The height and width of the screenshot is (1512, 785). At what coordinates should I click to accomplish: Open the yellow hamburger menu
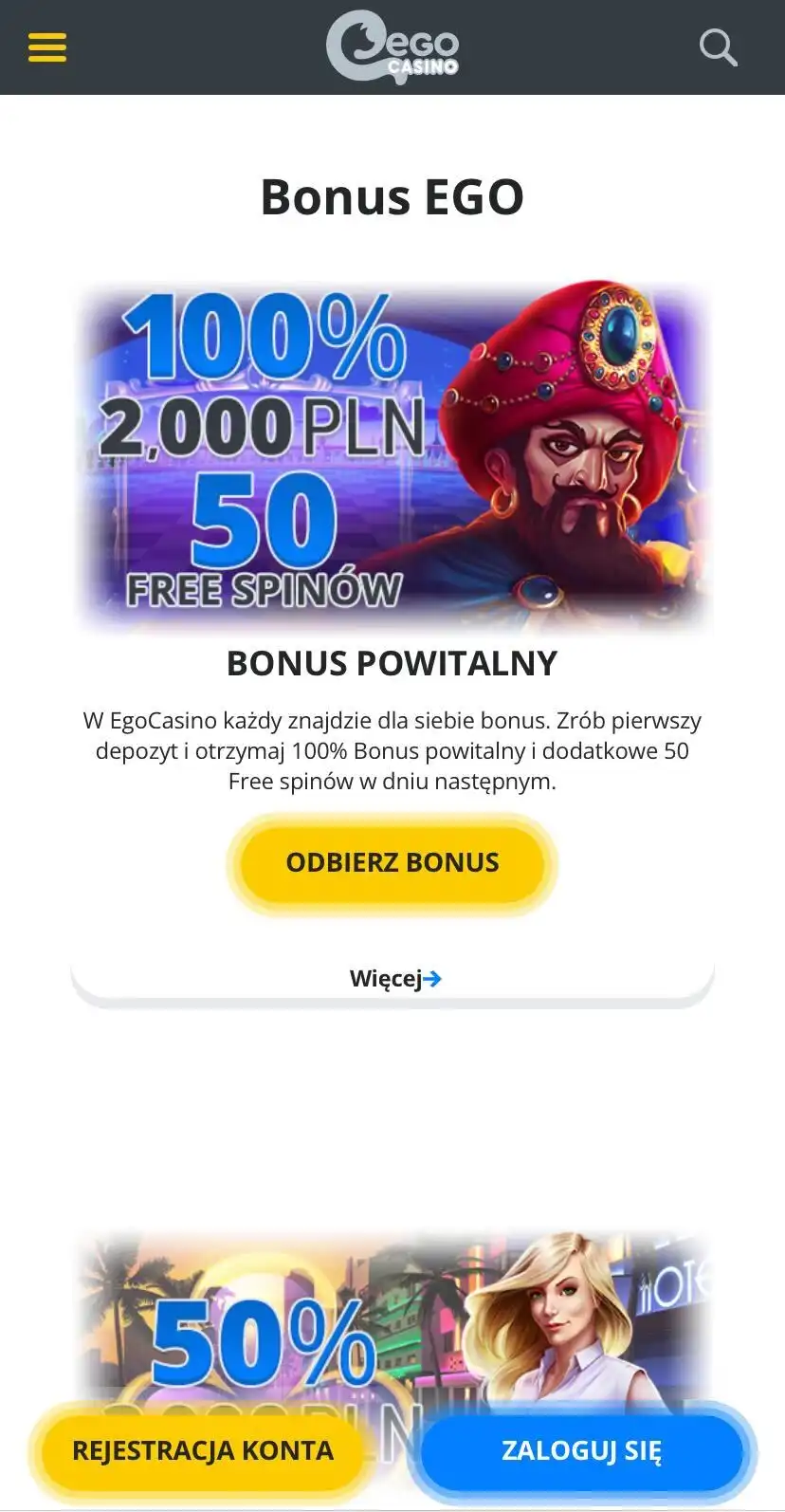47,46
